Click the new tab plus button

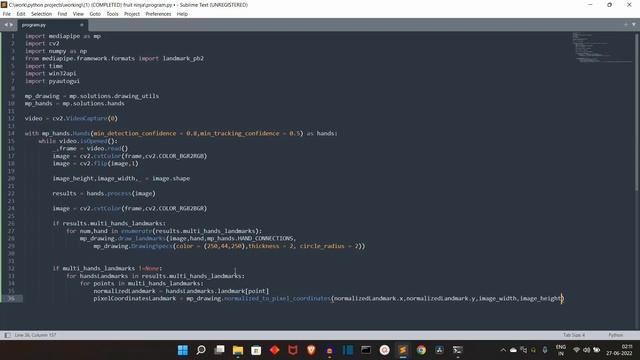[626, 24]
